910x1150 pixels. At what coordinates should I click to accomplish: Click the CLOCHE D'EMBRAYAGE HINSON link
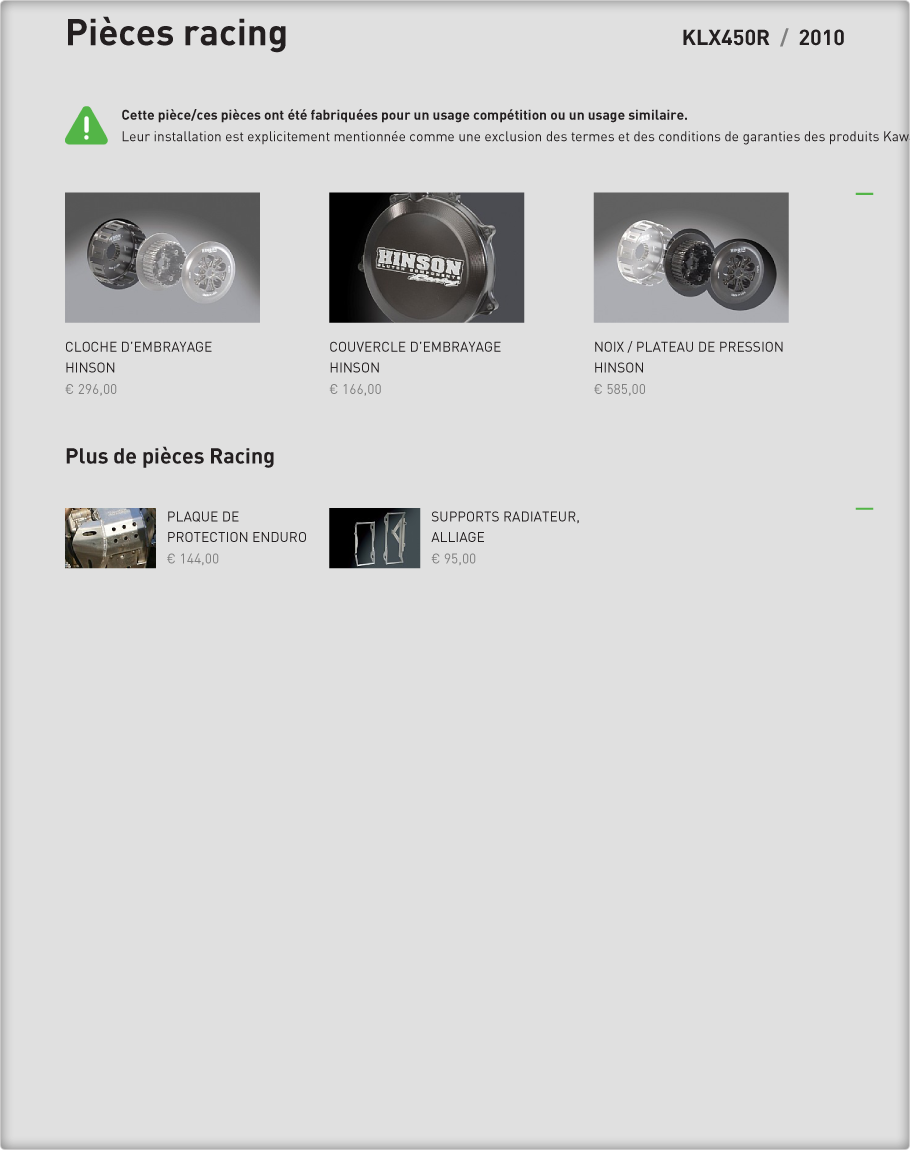pyautogui.click(x=139, y=357)
